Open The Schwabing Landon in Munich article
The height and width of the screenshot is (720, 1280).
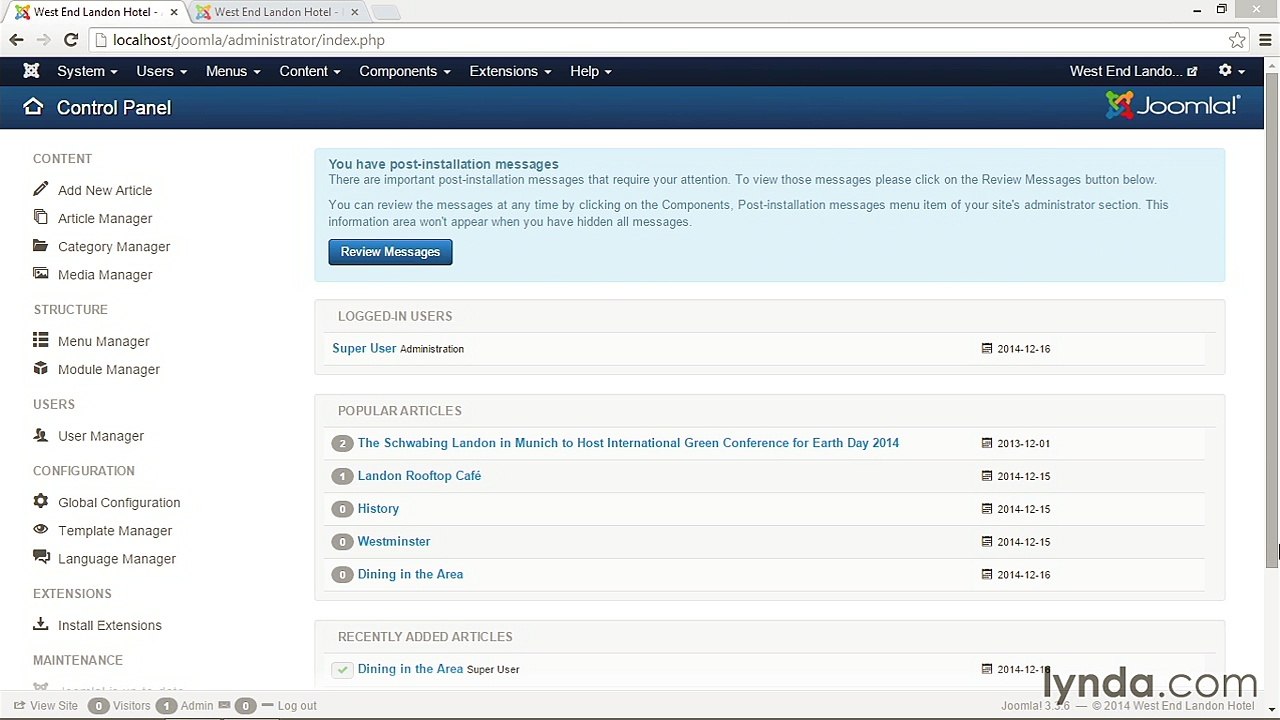pos(628,443)
